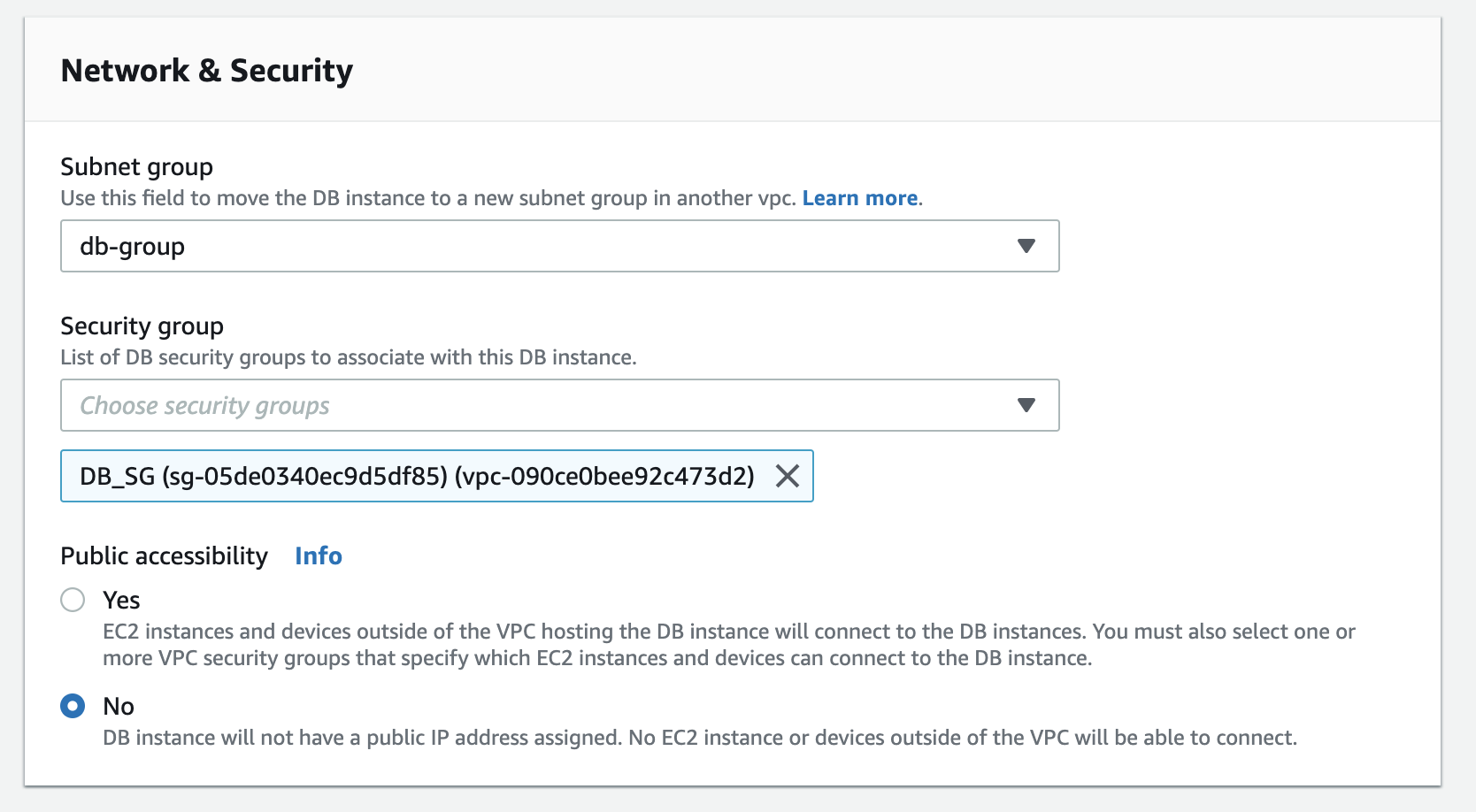Screen dimensions: 1476x812
Task: Click the Public accessibility label
Action: (164, 555)
